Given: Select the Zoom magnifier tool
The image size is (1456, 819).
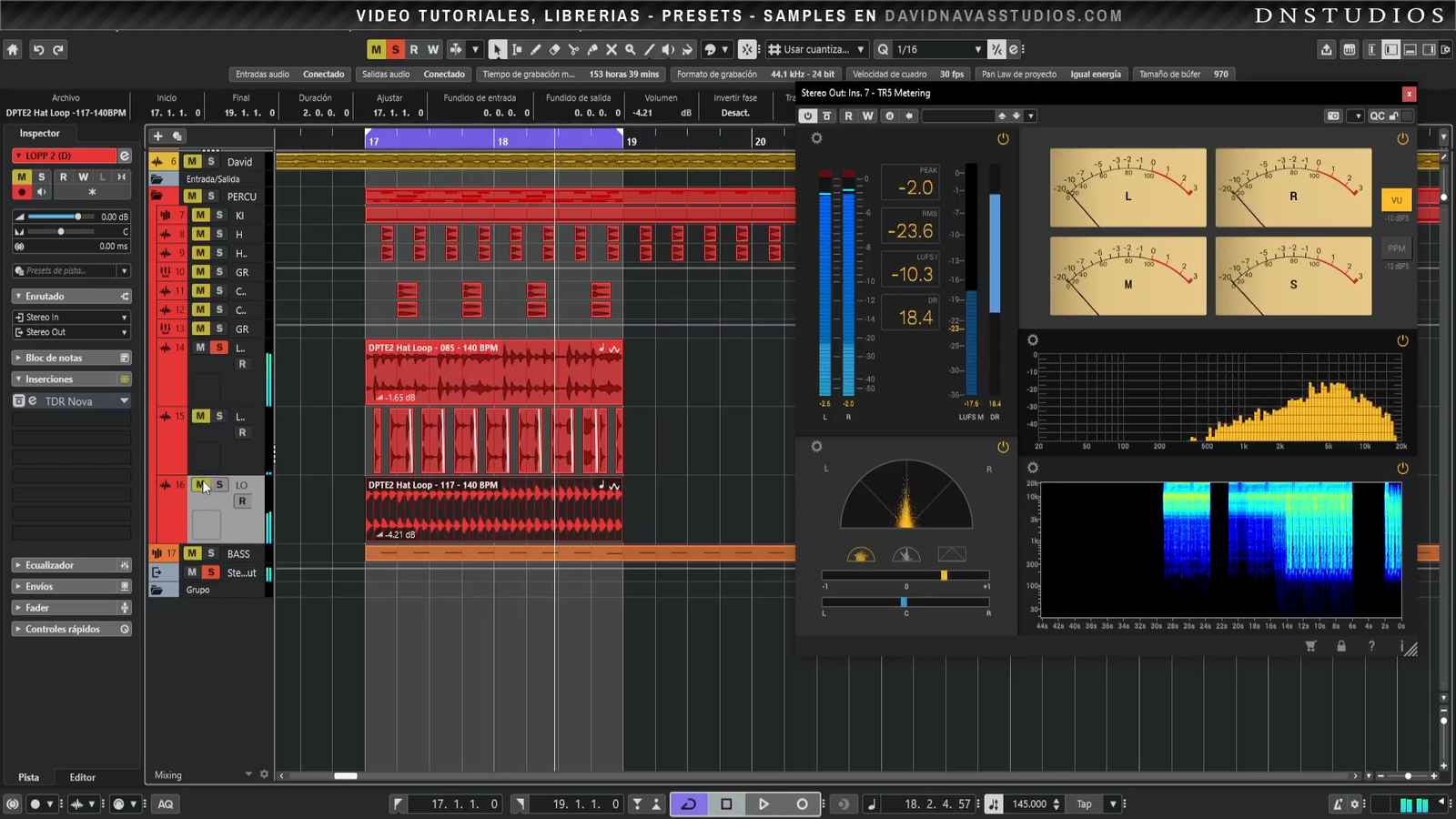Looking at the screenshot, I should coord(630,50).
